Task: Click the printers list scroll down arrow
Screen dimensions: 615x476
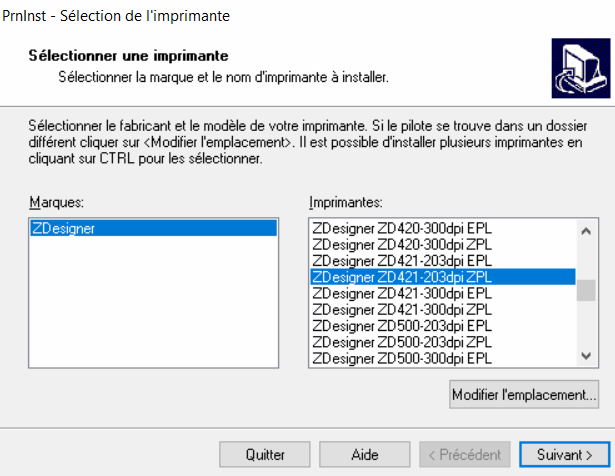Action: [x=586, y=357]
